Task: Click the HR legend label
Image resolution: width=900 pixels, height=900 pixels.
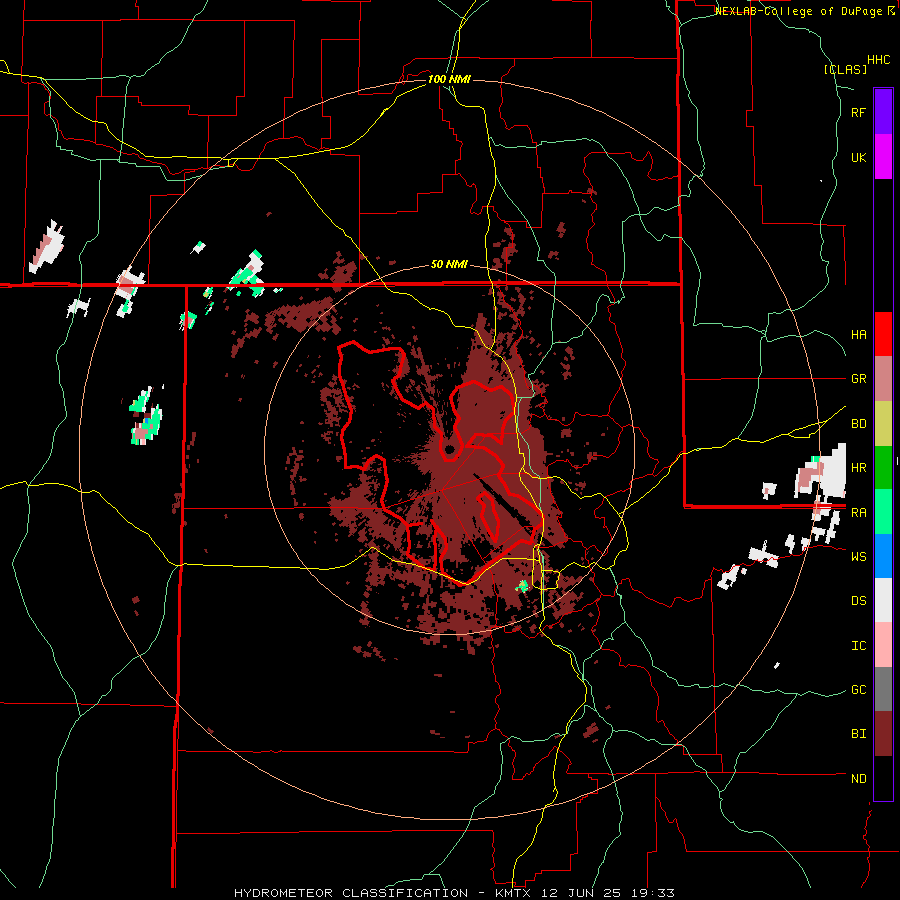Action: 858,468
